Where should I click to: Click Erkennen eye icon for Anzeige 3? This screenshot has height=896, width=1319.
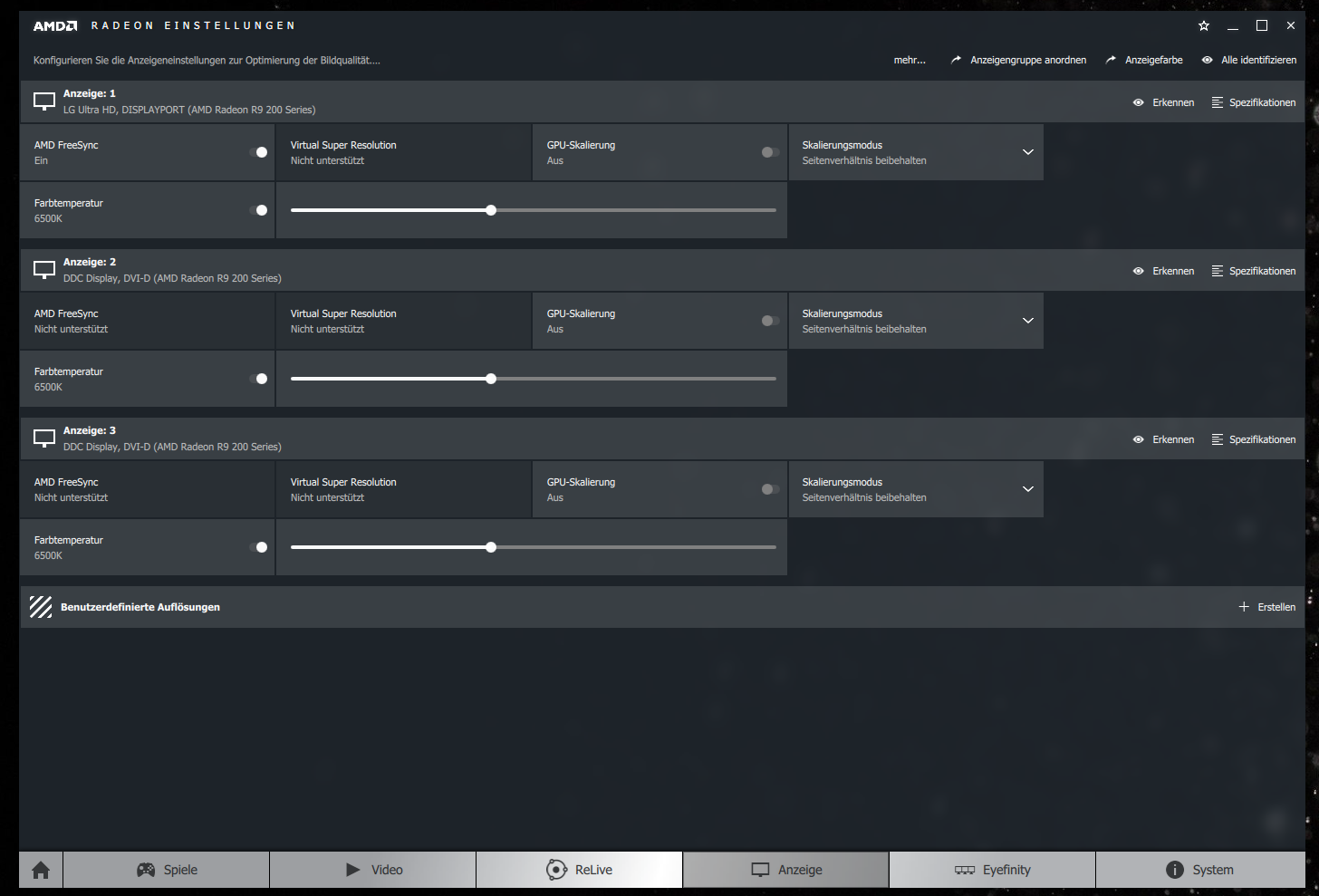pyautogui.click(x=1139, y=439)
